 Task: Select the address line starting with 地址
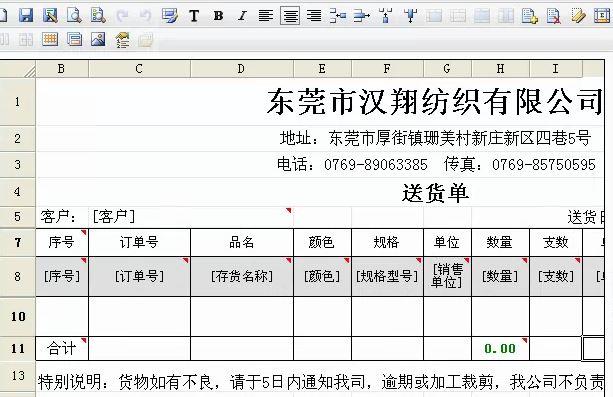tap(435, 138)
